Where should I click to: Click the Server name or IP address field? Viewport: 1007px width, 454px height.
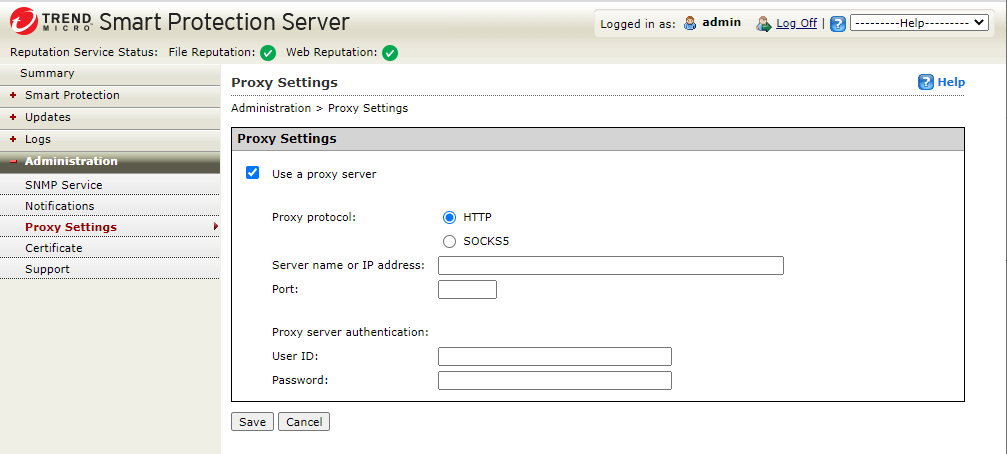coord(610,266)
